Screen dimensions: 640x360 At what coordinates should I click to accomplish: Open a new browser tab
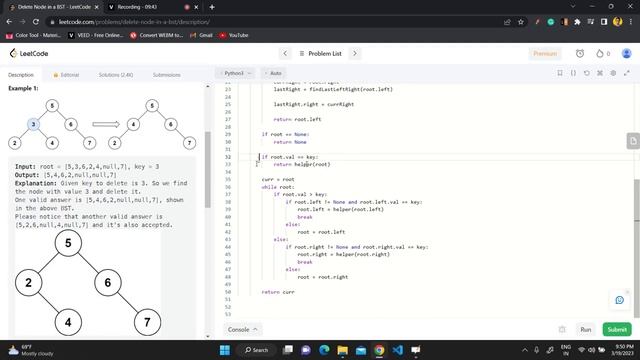pyautogui.click(x=212, y=7)
